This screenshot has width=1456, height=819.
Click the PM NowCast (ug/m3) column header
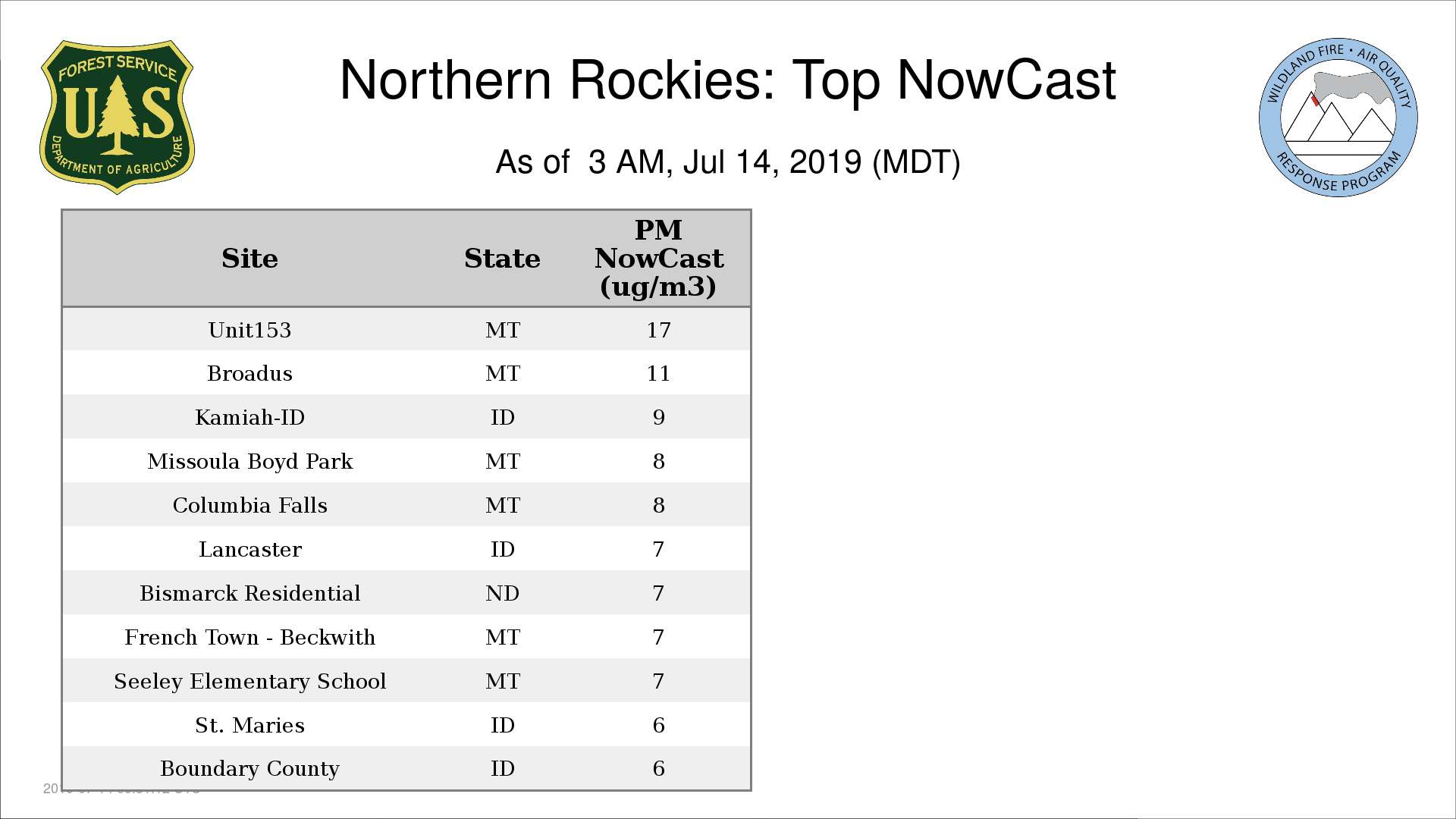pos(658,259)
